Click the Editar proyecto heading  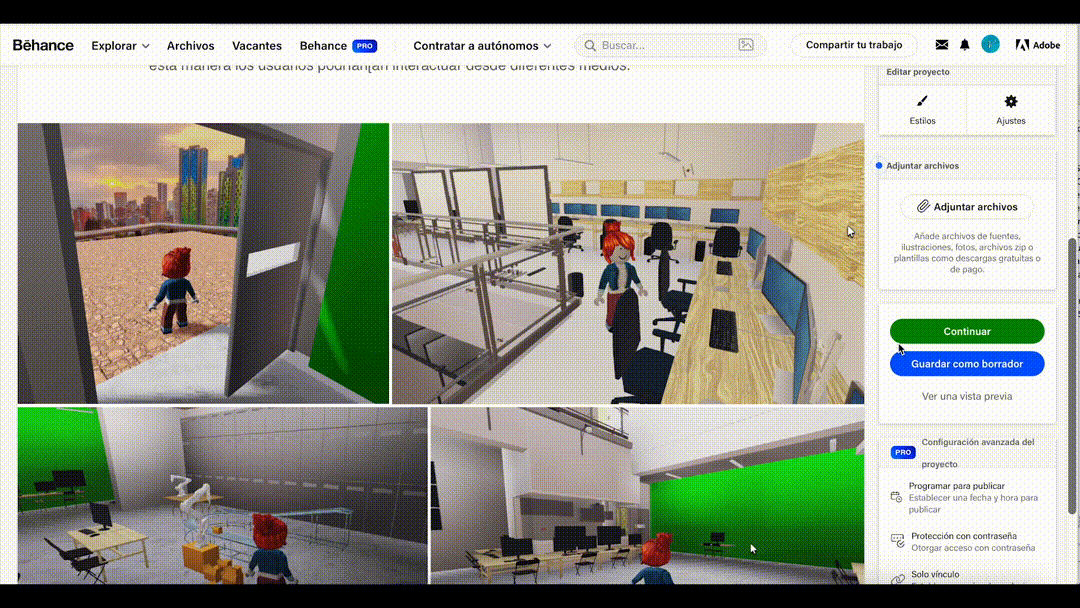[x=917, y=72]
